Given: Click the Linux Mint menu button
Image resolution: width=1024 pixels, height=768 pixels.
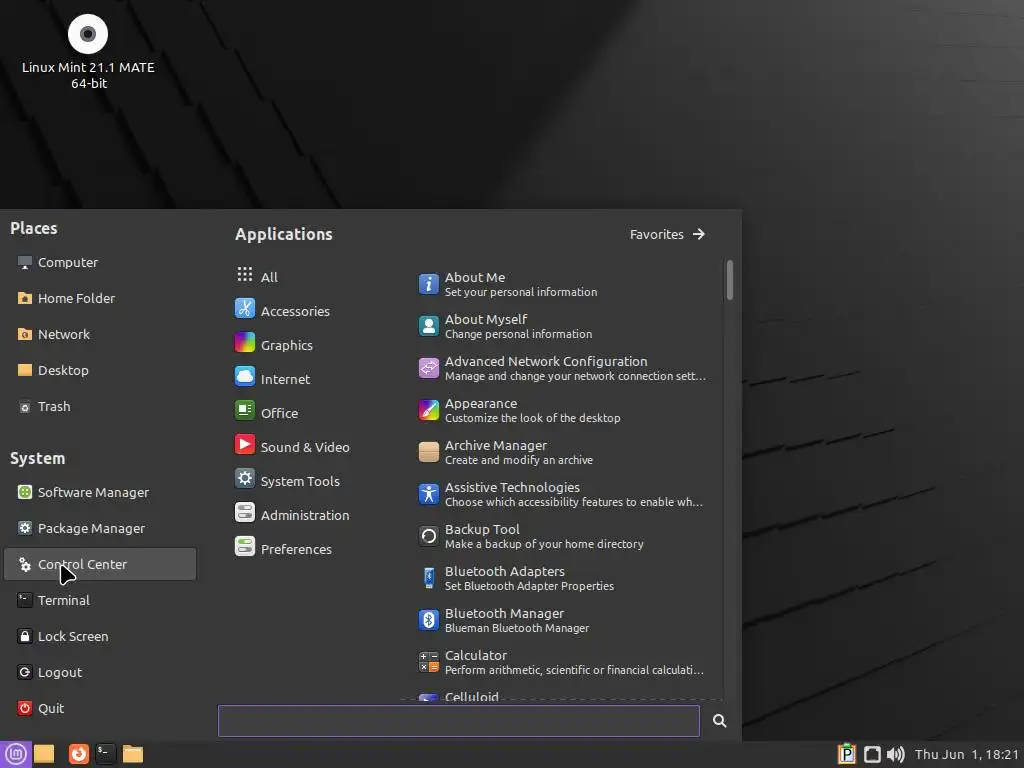Looking at the screenshot, I should pos(16,754).
